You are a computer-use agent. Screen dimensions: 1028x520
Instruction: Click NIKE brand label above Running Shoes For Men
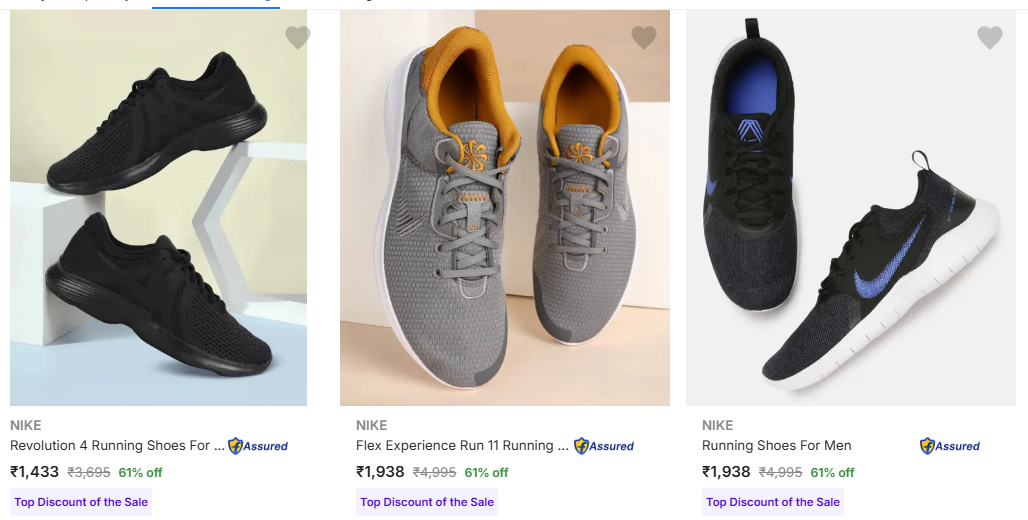718,425
